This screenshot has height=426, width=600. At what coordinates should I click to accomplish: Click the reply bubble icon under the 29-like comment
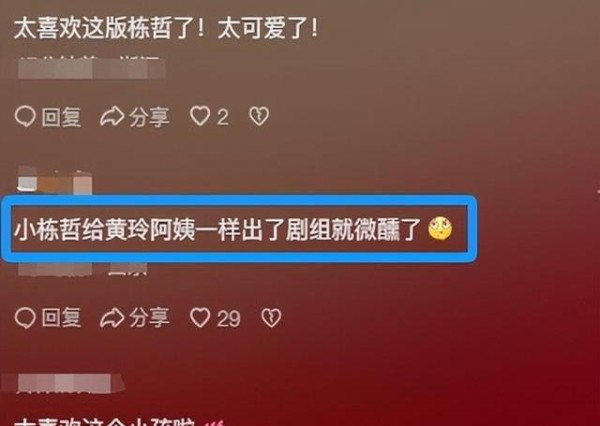click(25, 318)
